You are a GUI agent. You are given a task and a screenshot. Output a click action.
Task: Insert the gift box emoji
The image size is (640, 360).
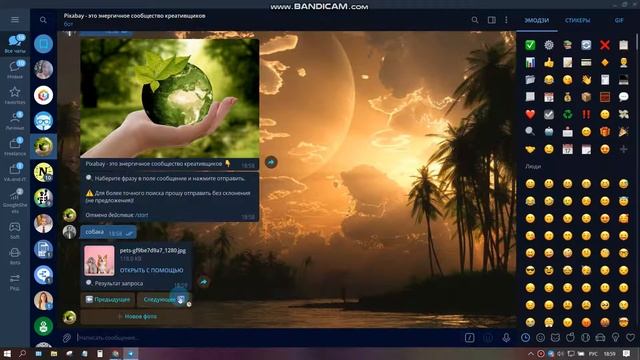605,131
